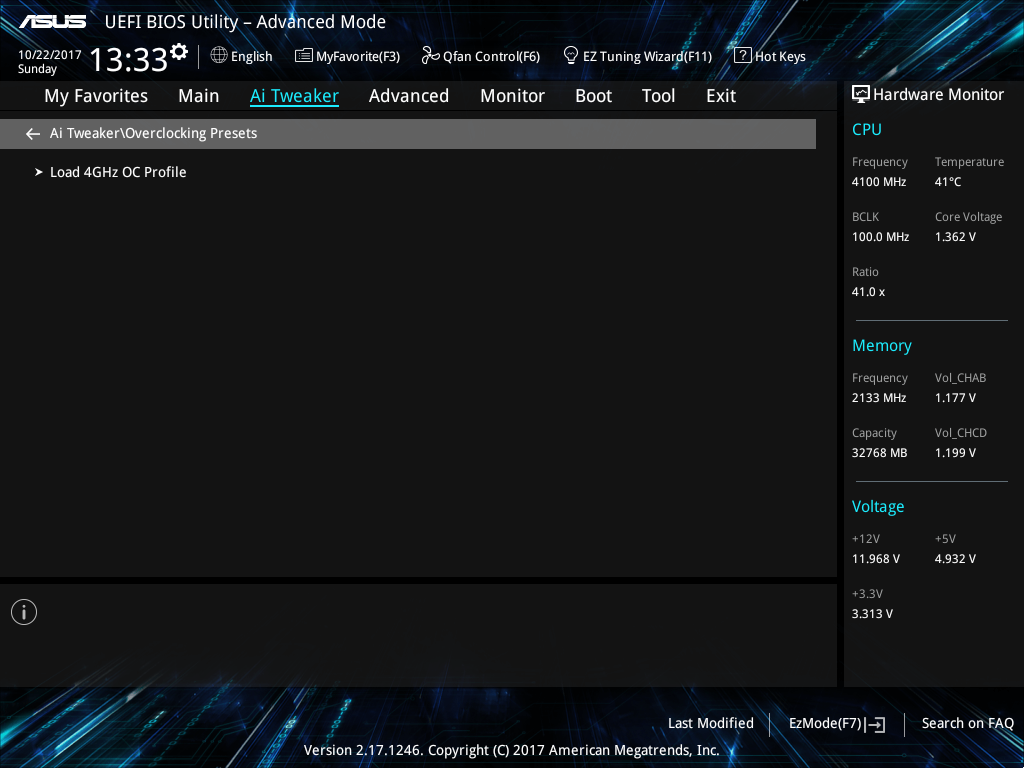Click the Ratio value 41.0 x

[x=869, y=292]
